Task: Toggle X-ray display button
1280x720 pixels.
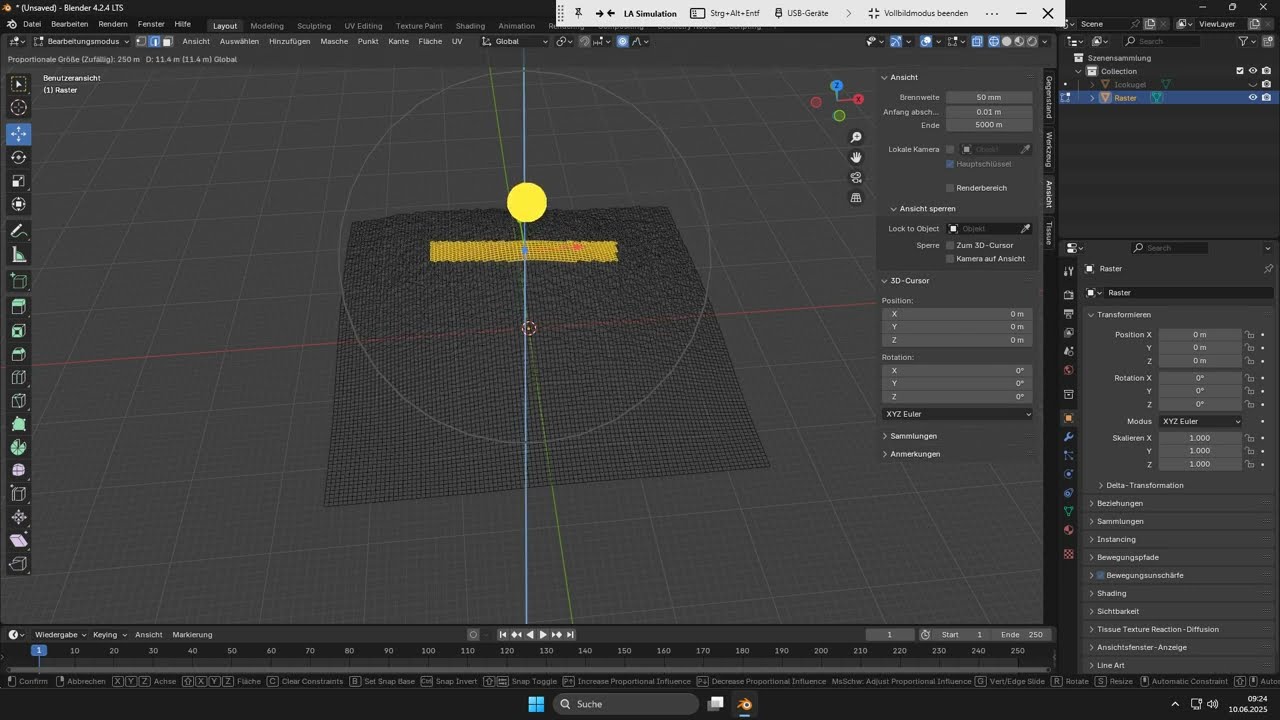Action: click(977, 41)
